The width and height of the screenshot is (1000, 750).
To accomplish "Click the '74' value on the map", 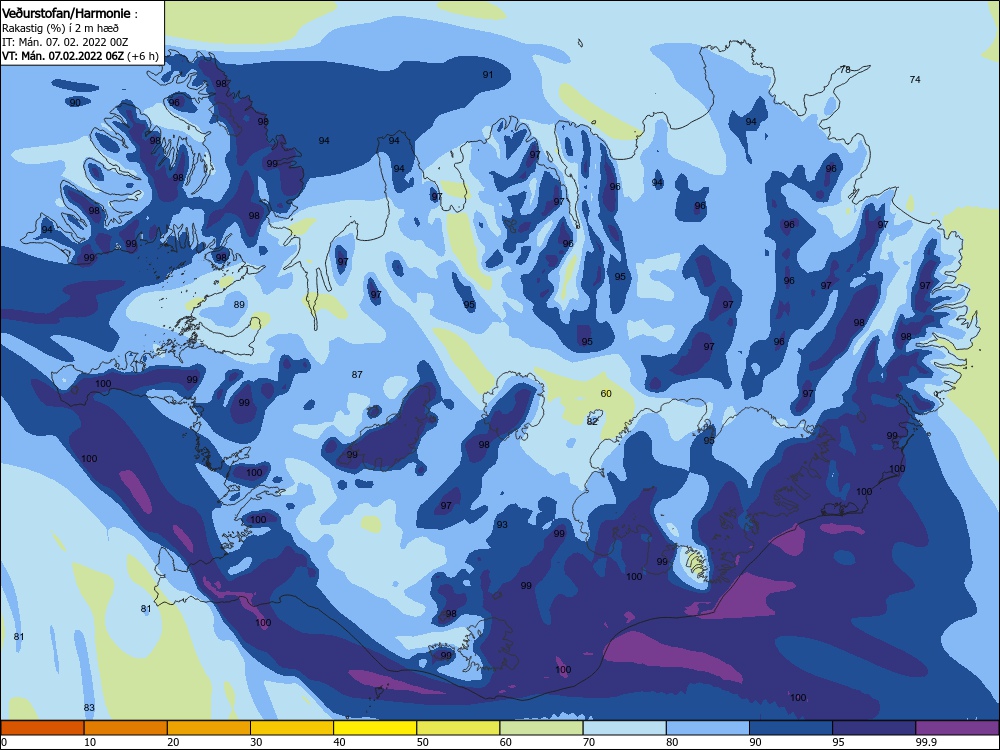I will (x=915, y=80).
